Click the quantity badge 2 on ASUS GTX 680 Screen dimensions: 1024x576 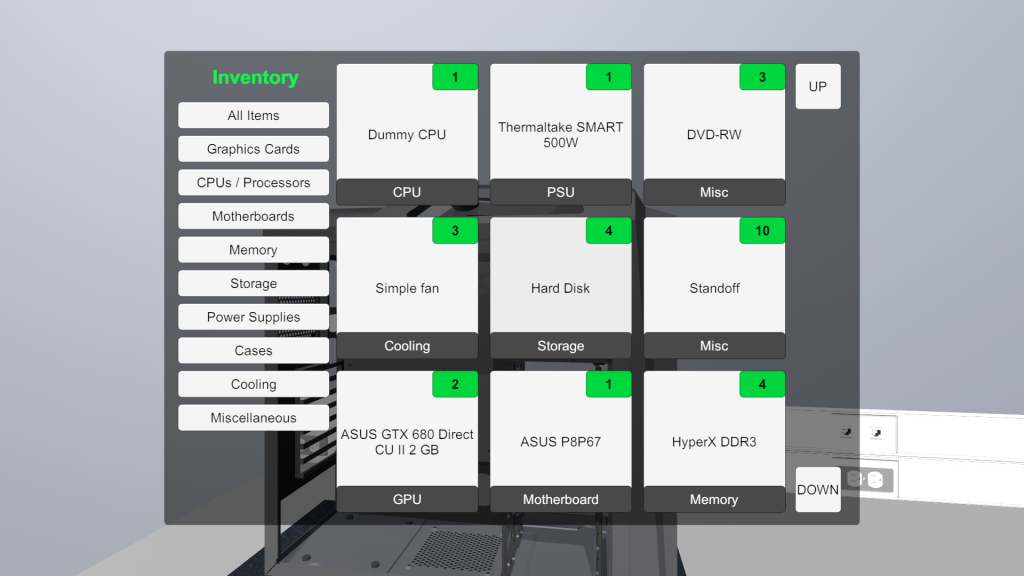tap(455, 384)
